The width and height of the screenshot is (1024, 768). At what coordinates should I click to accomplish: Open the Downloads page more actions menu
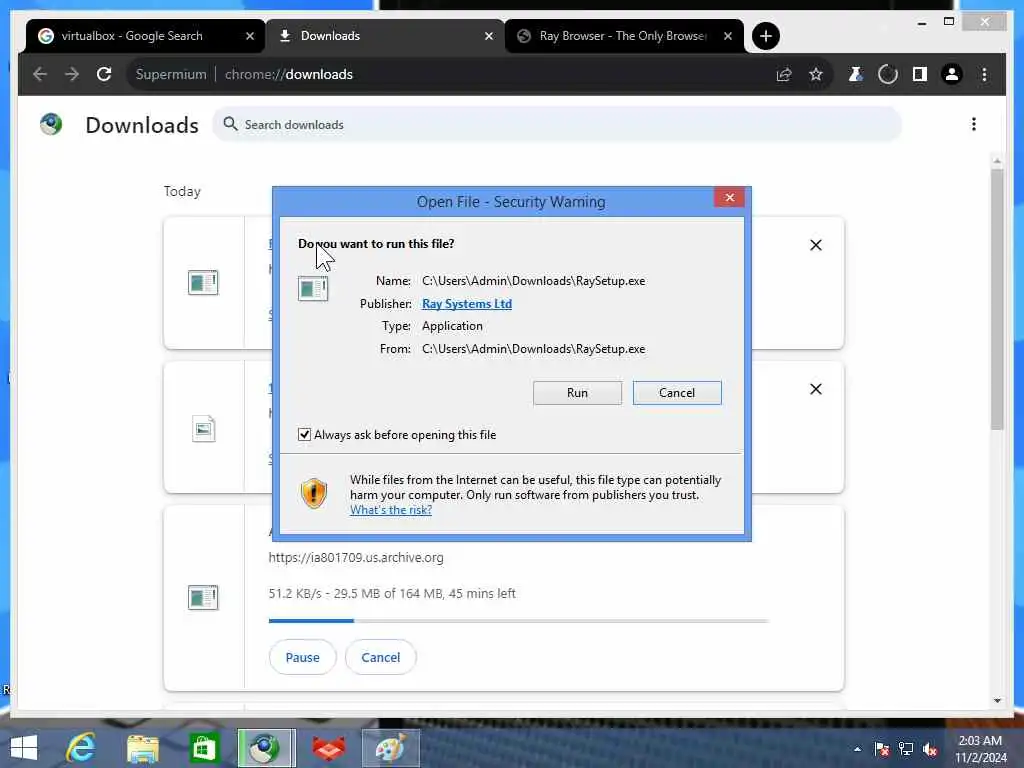[974, 124]
